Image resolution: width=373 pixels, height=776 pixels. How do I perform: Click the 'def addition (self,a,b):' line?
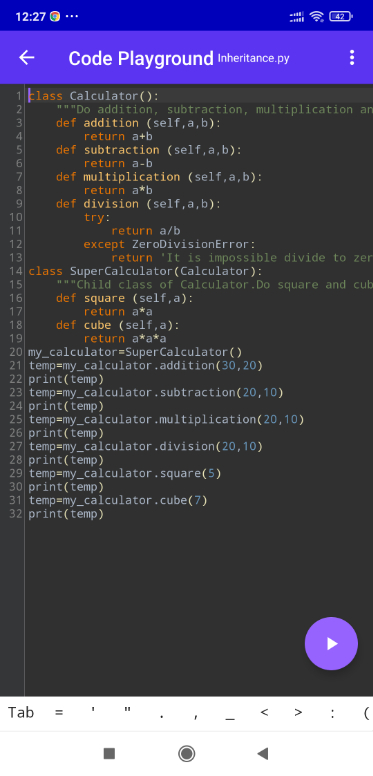click(139, 123)
